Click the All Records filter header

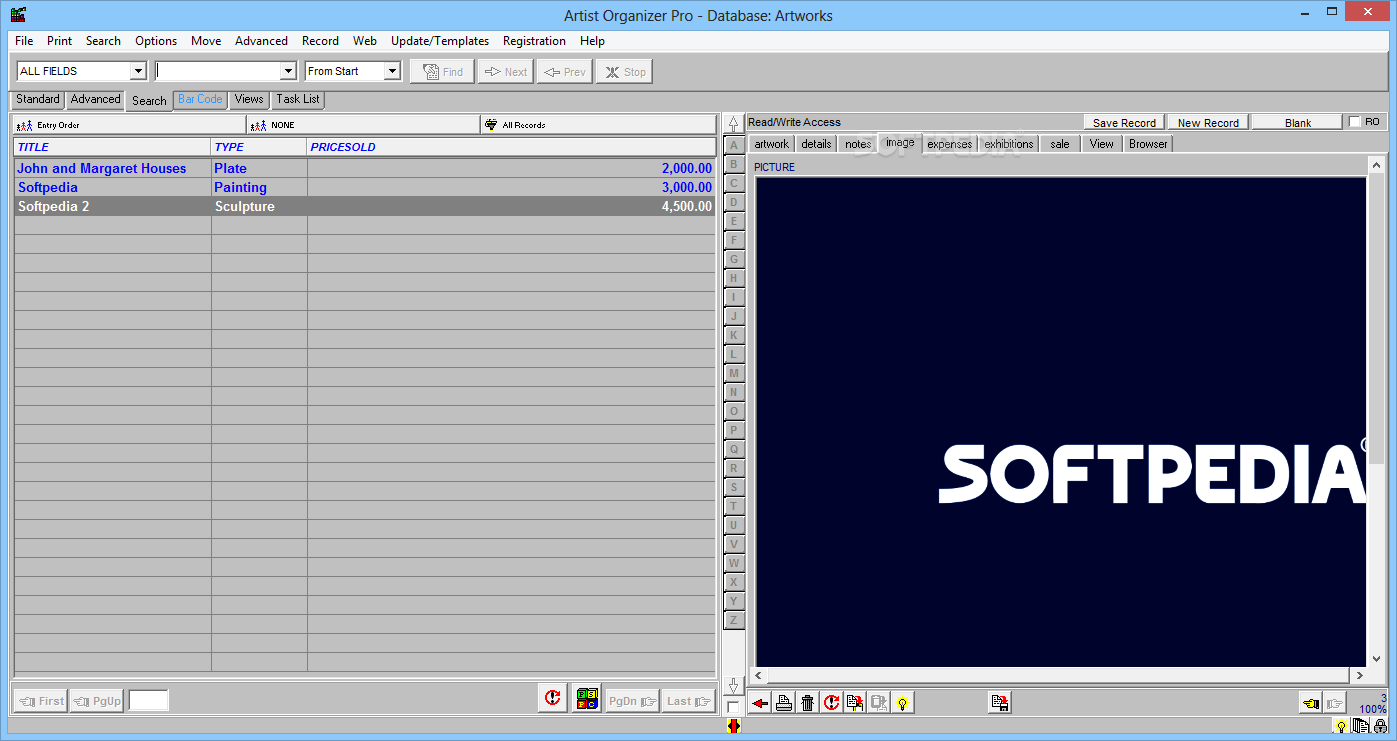599,125
